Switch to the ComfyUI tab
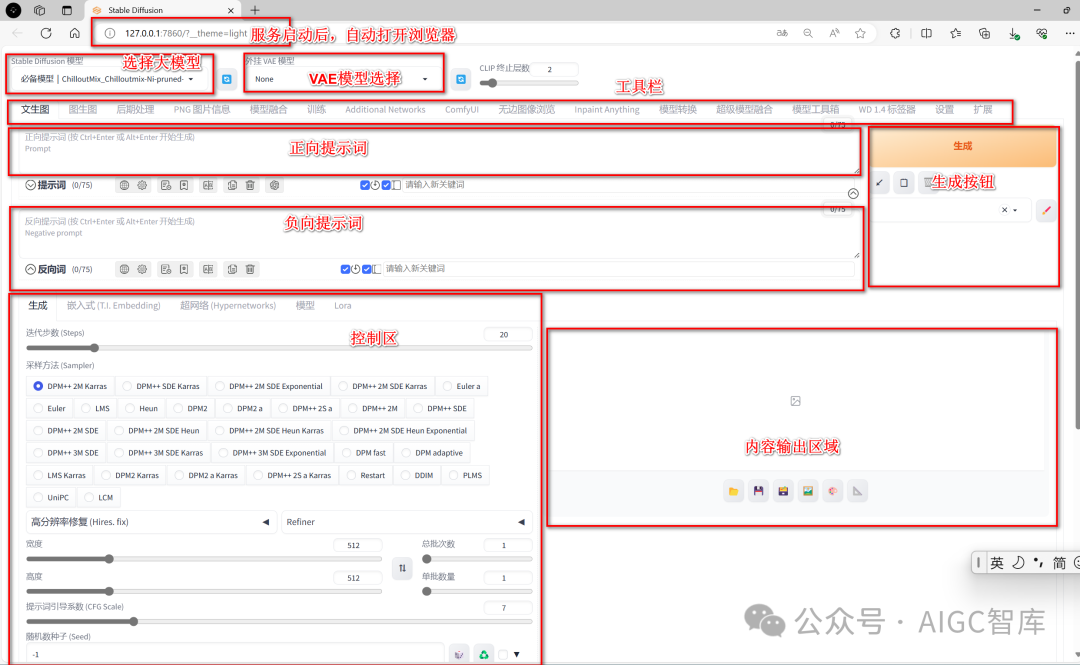 pos(461,110)
